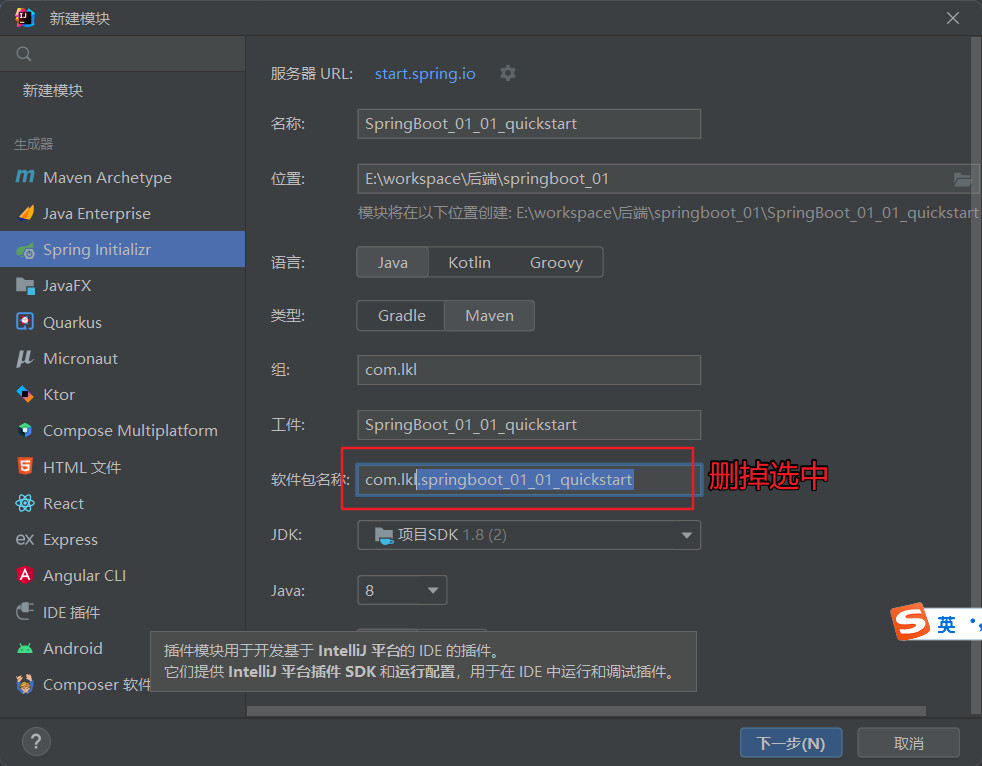Select Spring Initializr generator
The height and width of the screenshot is (766, 982).
(x=122, y=249)
